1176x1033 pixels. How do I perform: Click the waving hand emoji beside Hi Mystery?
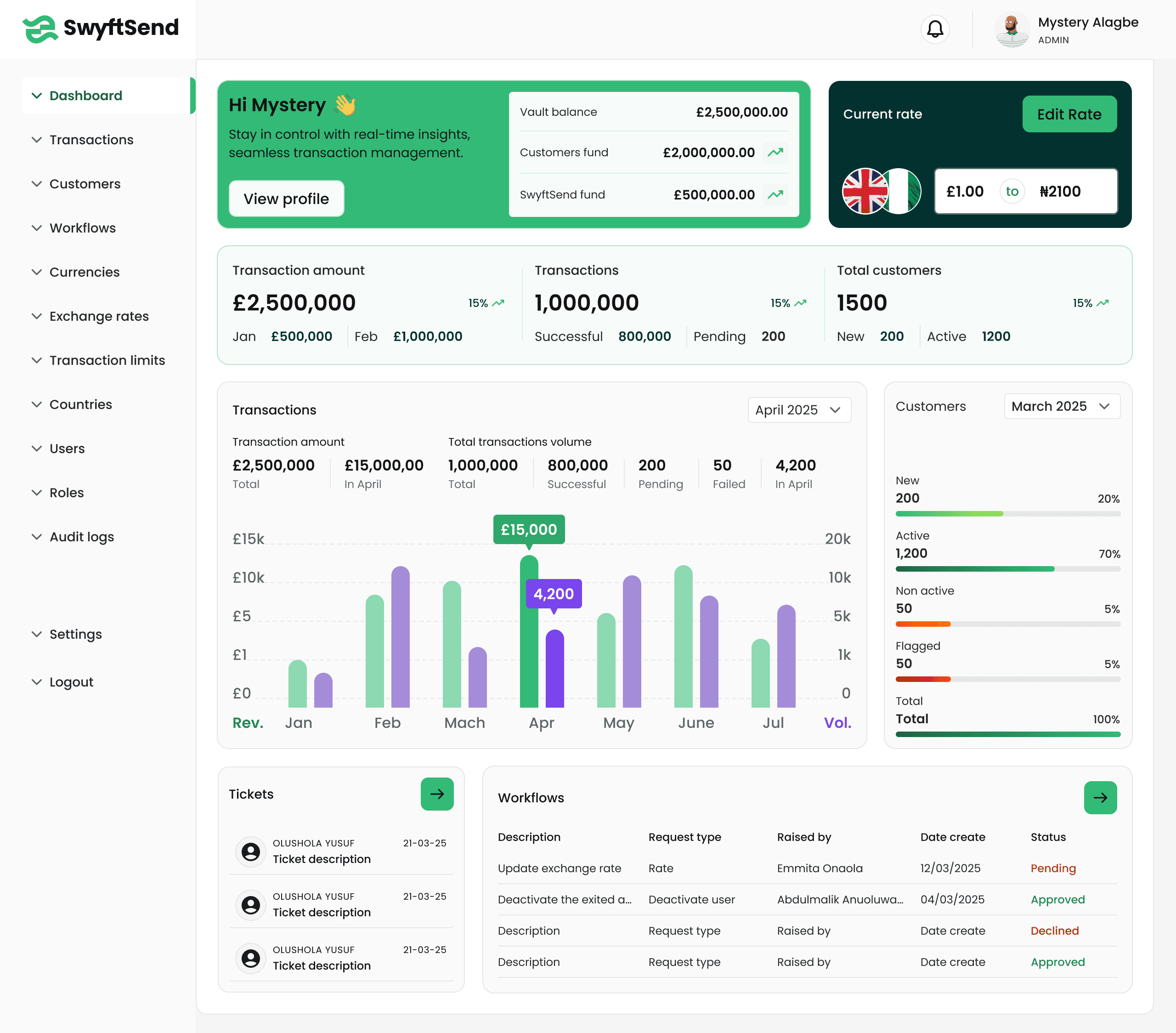coord(345,104)
